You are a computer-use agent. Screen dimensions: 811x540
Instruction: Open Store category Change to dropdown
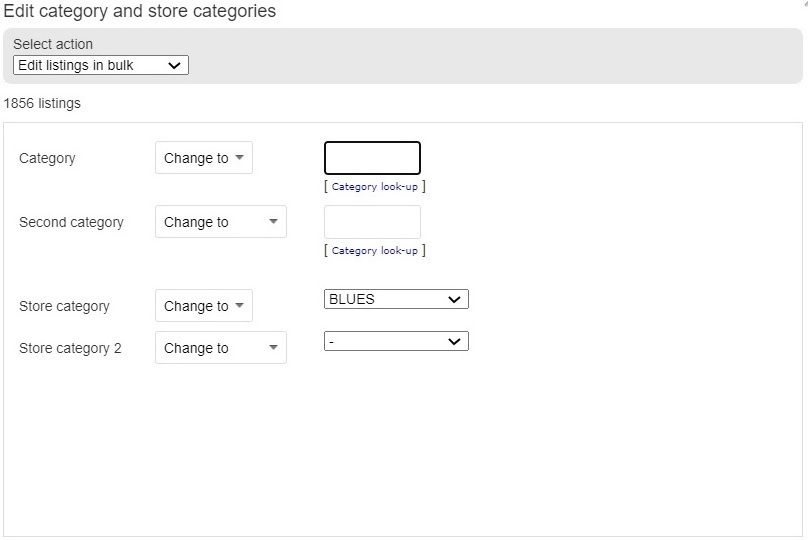click(x=204, y=306)
